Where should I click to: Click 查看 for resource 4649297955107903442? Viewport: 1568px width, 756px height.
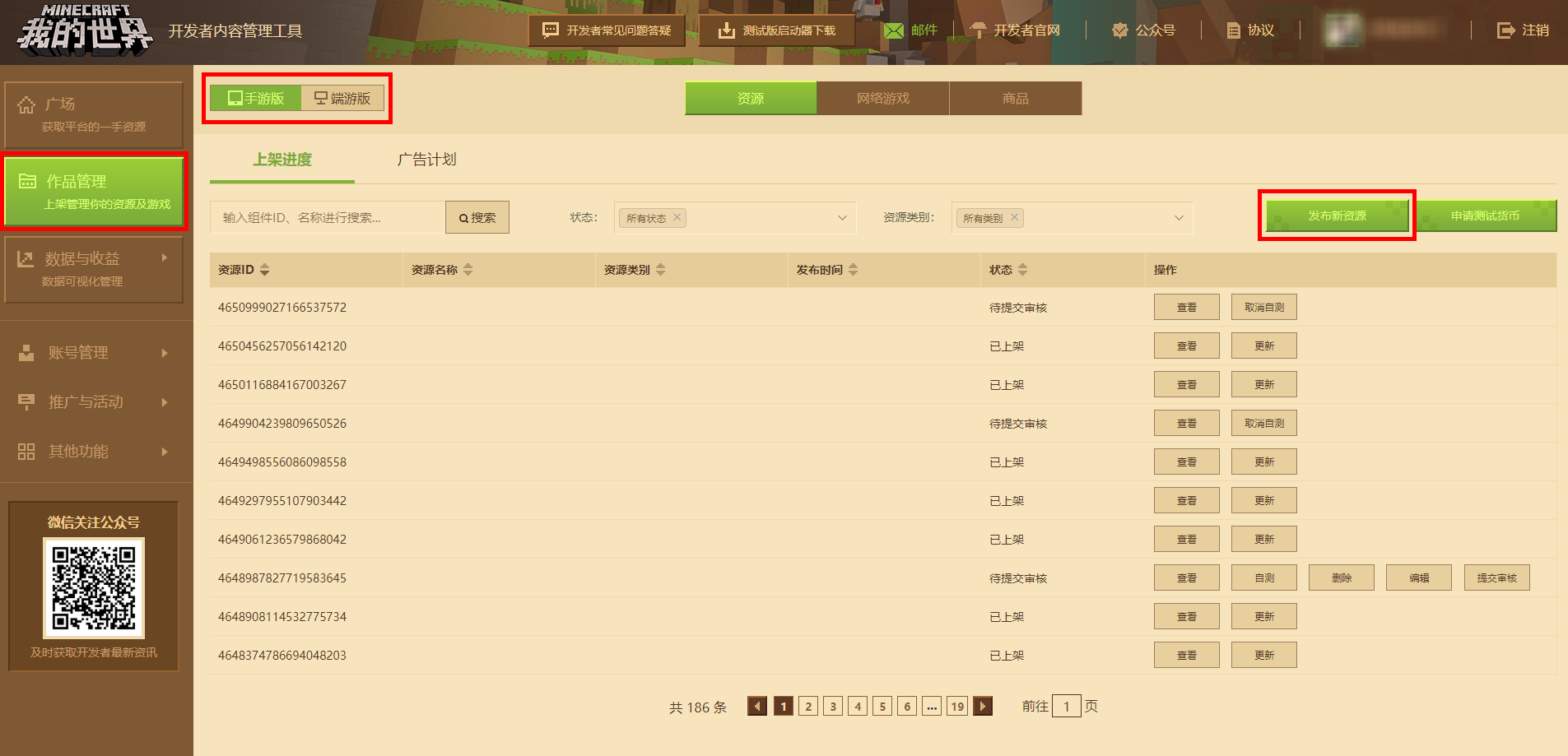(1186, 501)
